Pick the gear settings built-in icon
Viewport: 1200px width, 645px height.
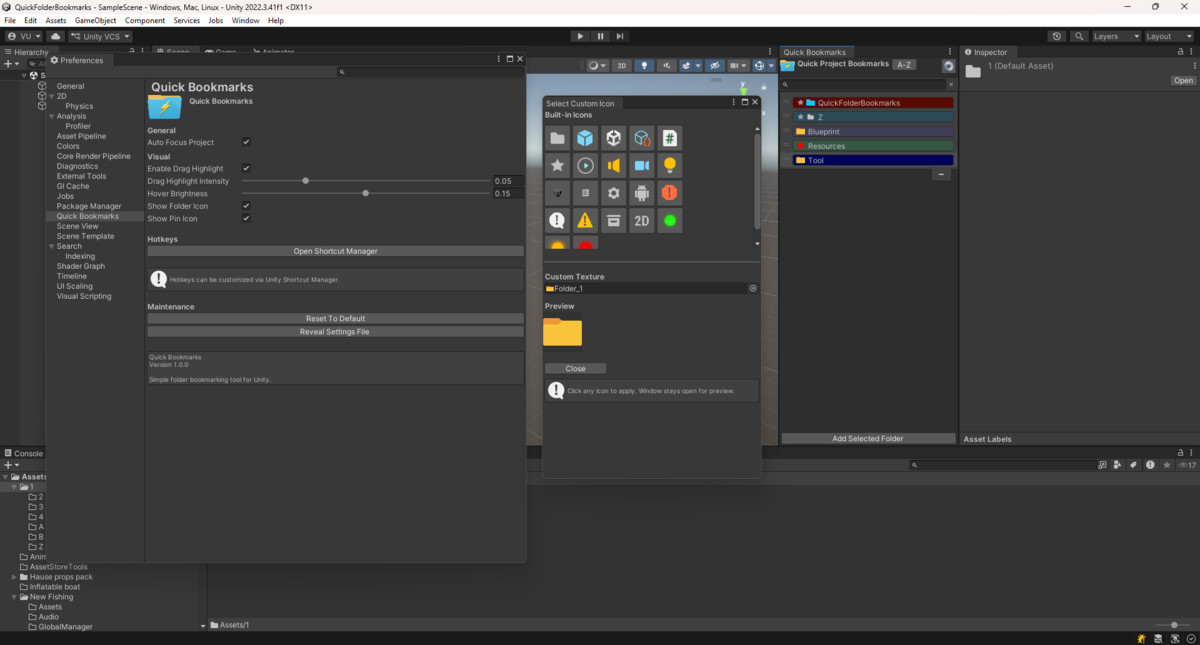click(614, 193)
